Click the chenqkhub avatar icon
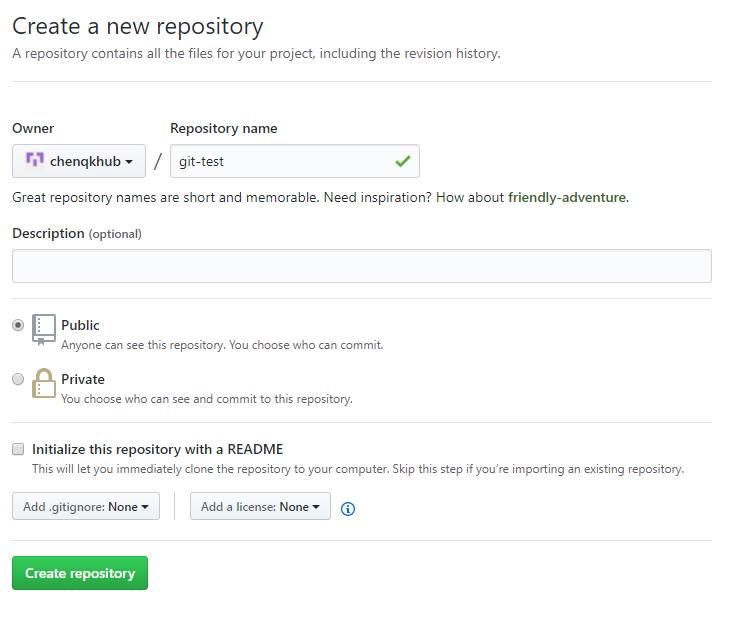733x621 pixels. [x=35, y=160]
